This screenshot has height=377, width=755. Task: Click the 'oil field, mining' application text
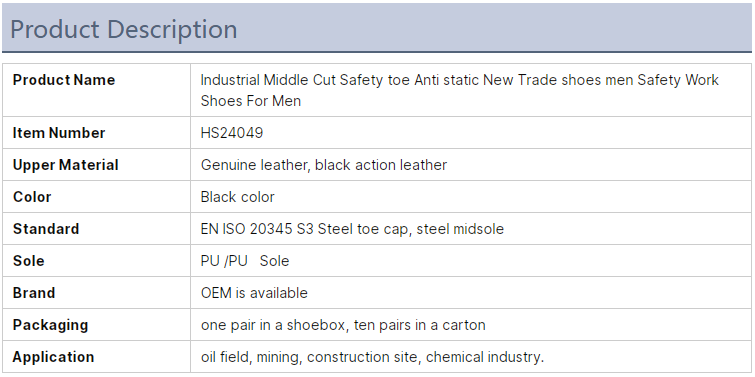click(x=251, y=357)
